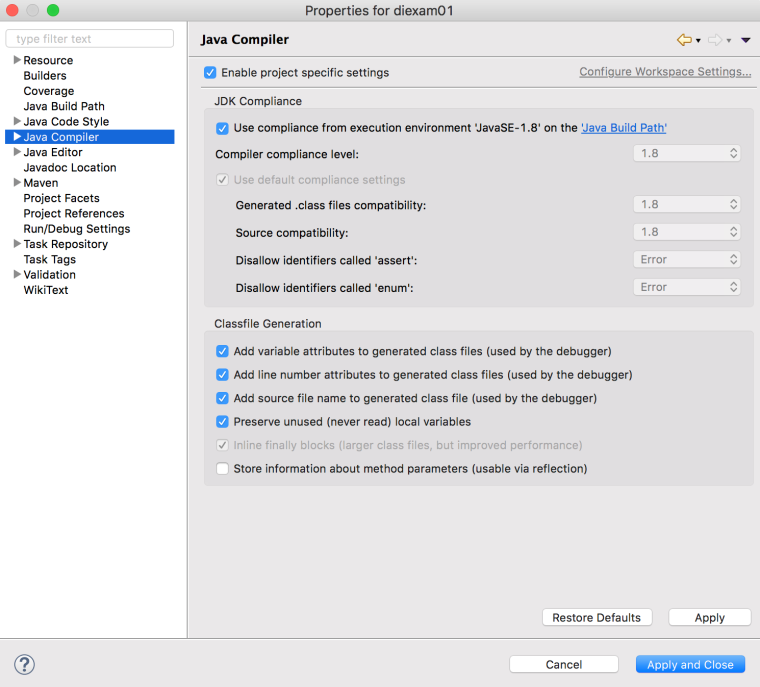Open Compiler compliance level dropdown
The width and height of the screenshot is (760, 687).
click(x=687, y=154)
